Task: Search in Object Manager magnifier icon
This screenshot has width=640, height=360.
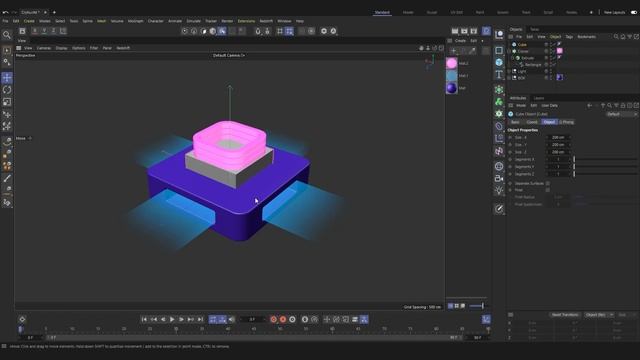Action: (x=616, y=37)
